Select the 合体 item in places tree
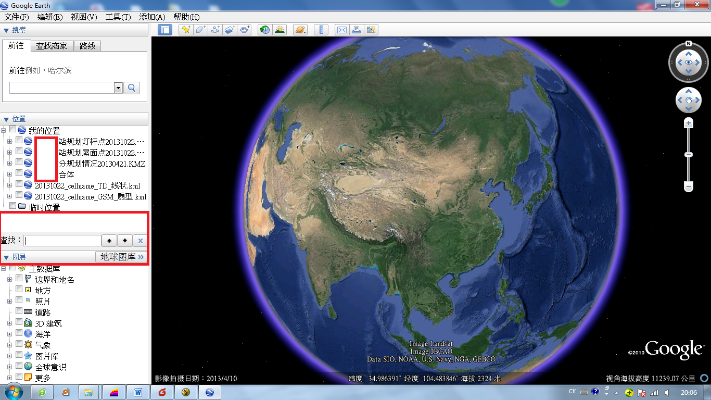The width and height of the screenshot is (711, 400). pyautogui.click(x=66, y=174)
